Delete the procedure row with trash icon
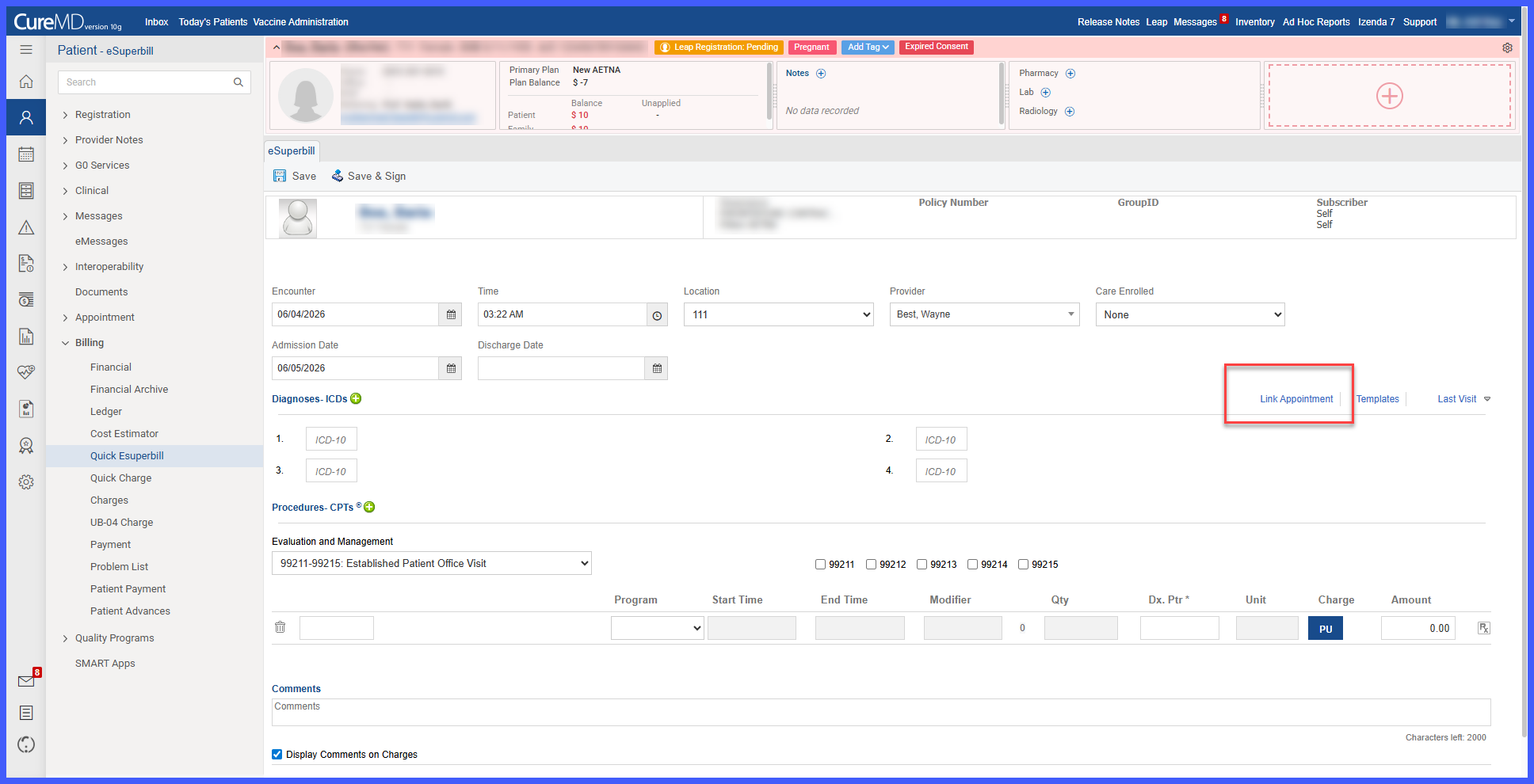Screen dimensions: 1534x784 pyautogui.click(x=280, y=627)
